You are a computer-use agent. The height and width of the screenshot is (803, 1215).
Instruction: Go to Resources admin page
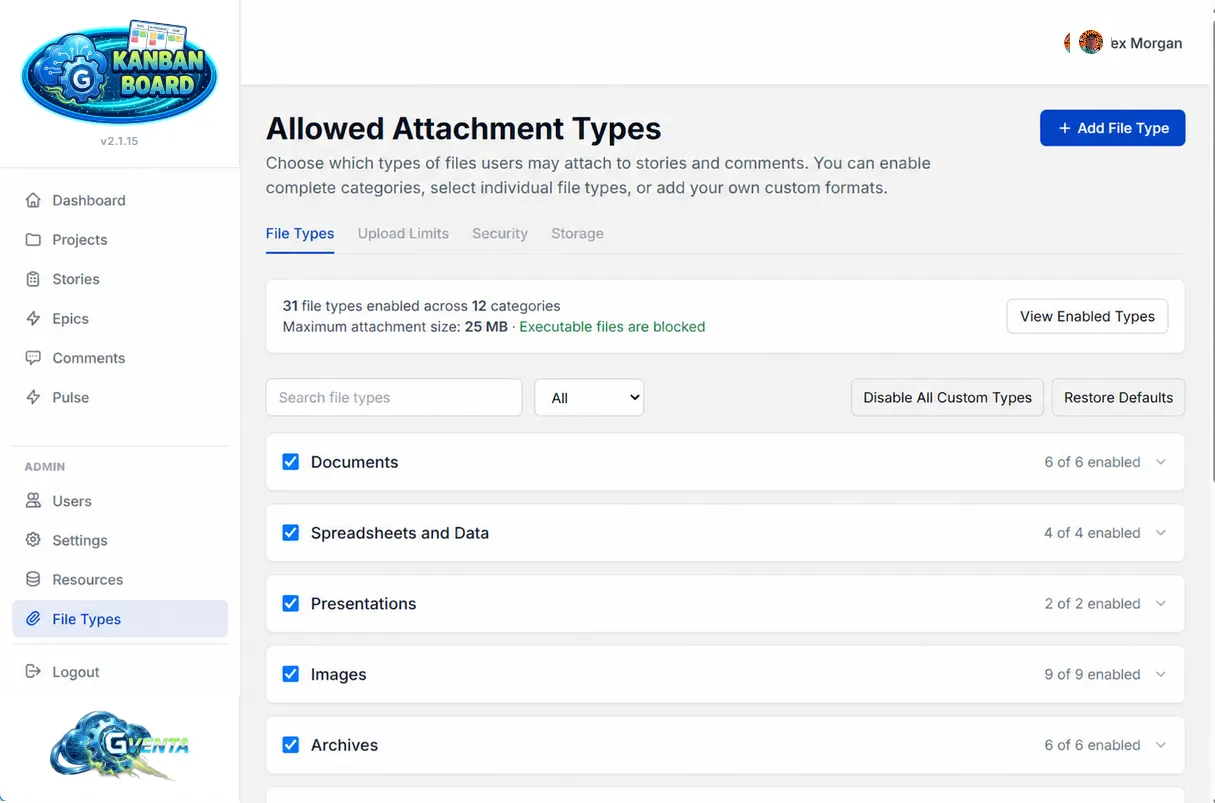coord(120,580)
